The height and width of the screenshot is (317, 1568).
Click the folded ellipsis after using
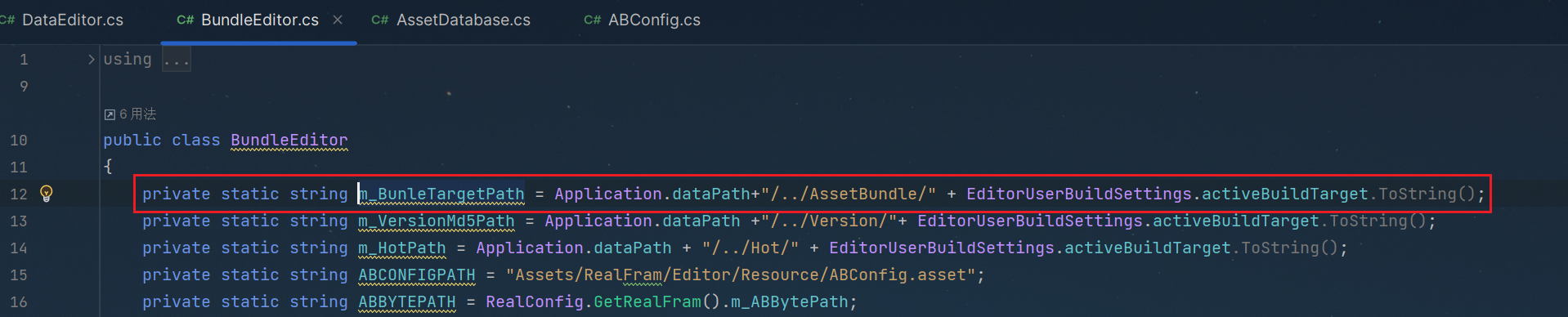click(x=176, y=59)
